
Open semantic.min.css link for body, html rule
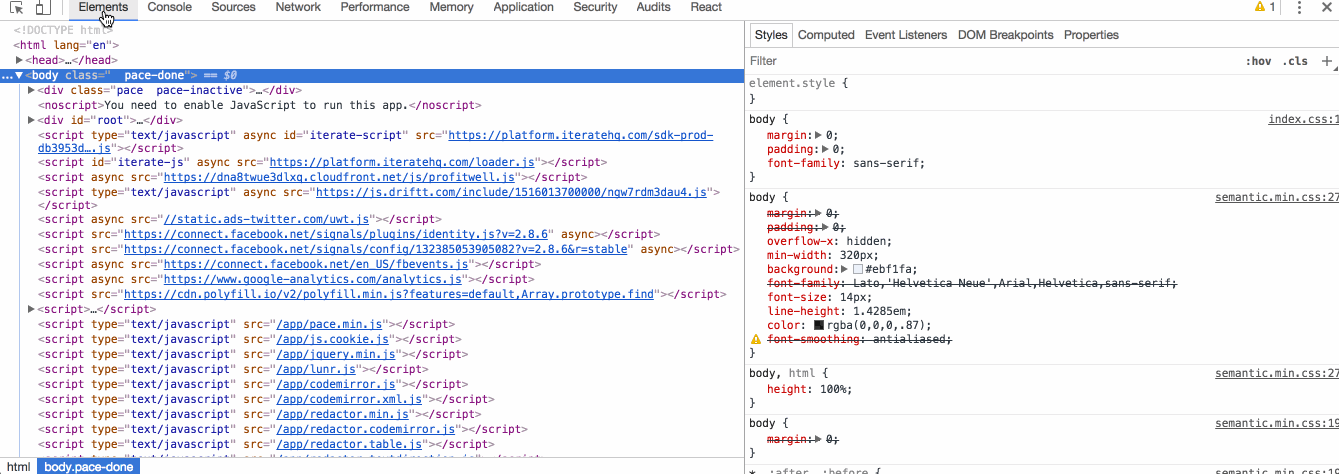point(1277,373)
